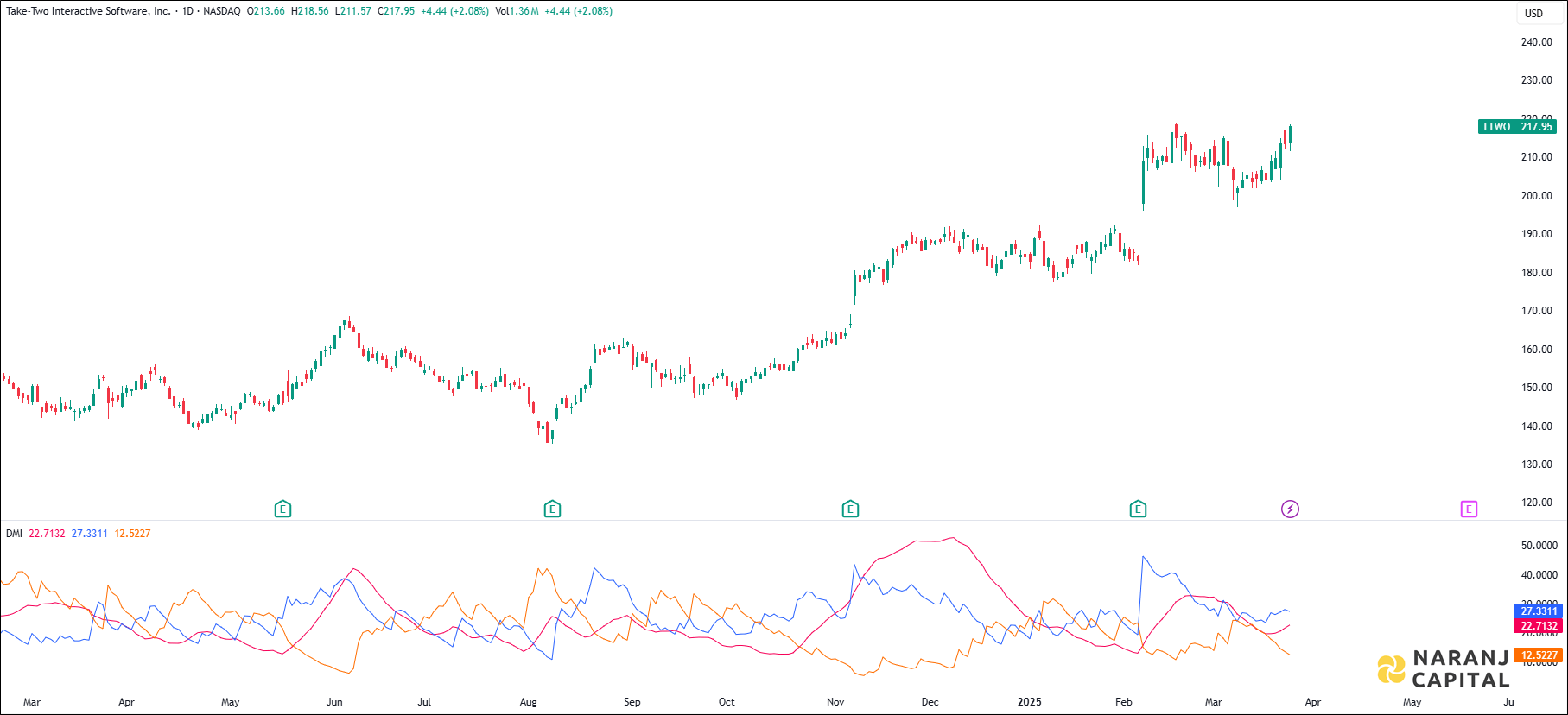Click the C217.95 close value in header
Image resolution: width=1568 pixels, height=715 pixels.
coord(396,11)
